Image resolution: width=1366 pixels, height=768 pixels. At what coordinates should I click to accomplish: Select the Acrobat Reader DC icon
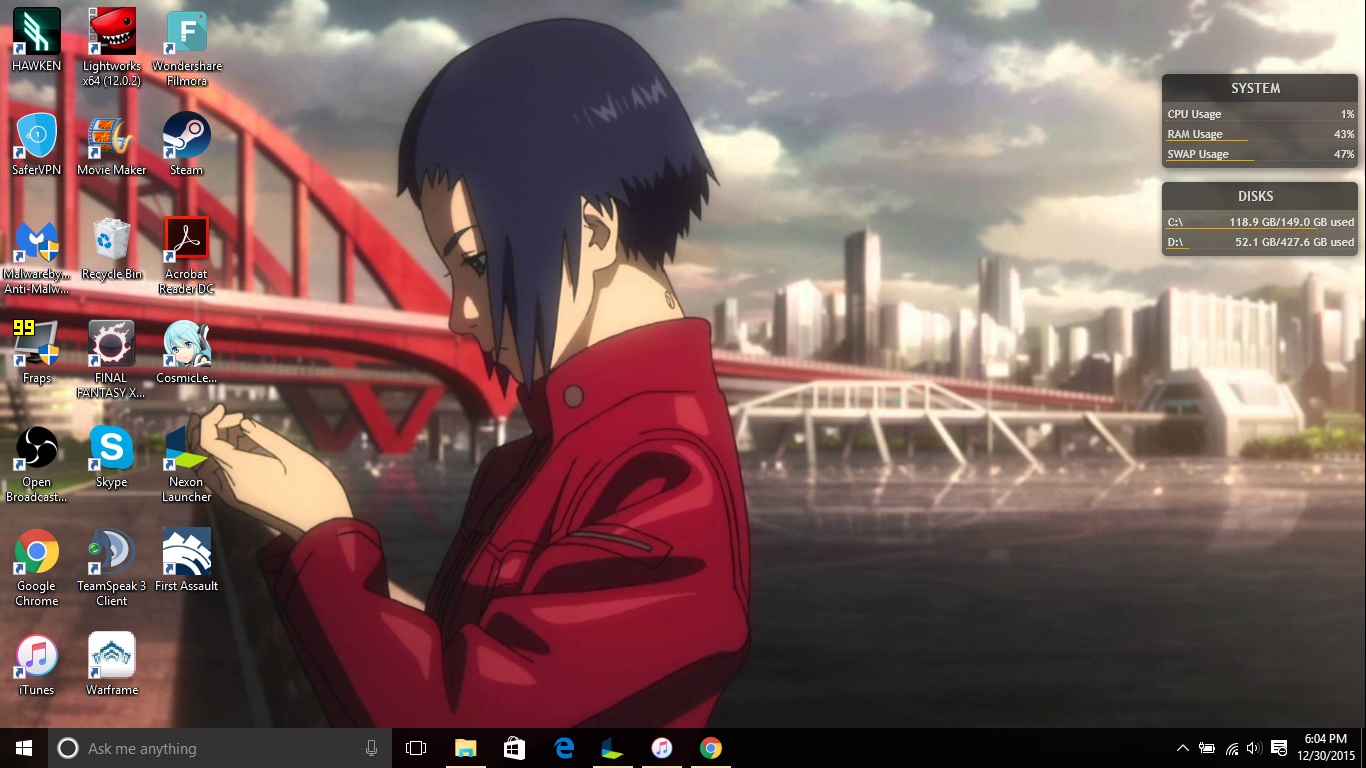[x=186, y=240]
